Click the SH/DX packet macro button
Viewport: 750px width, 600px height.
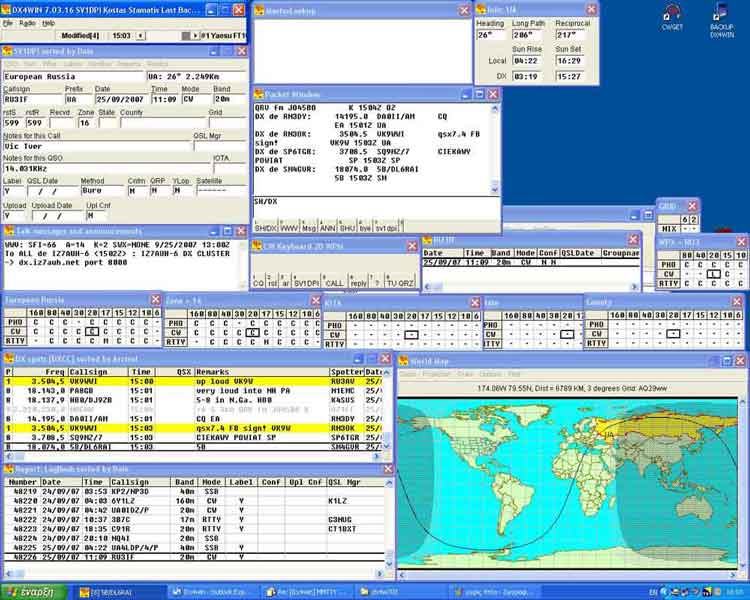[266, 228]
